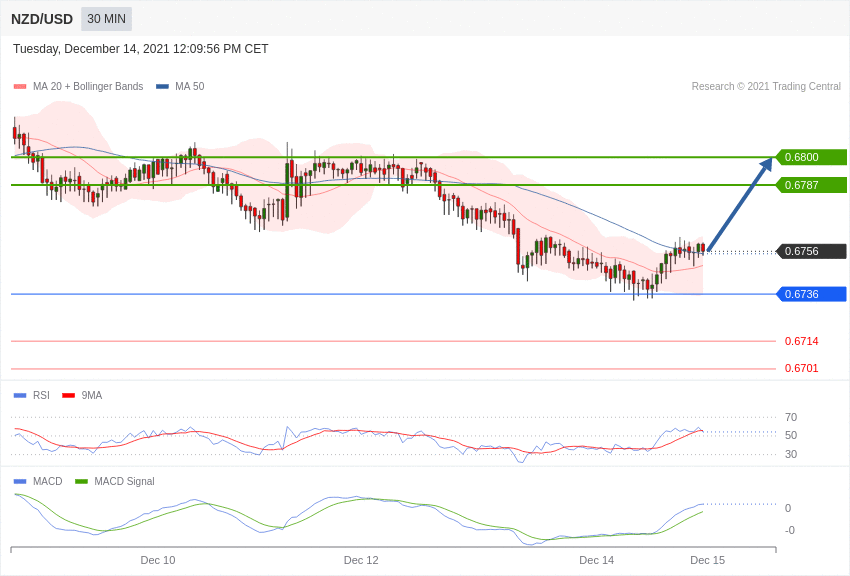Click the RSI 70 axis value
The width and height of the screenshot is (850, 576).
click(x=791, y=417)
